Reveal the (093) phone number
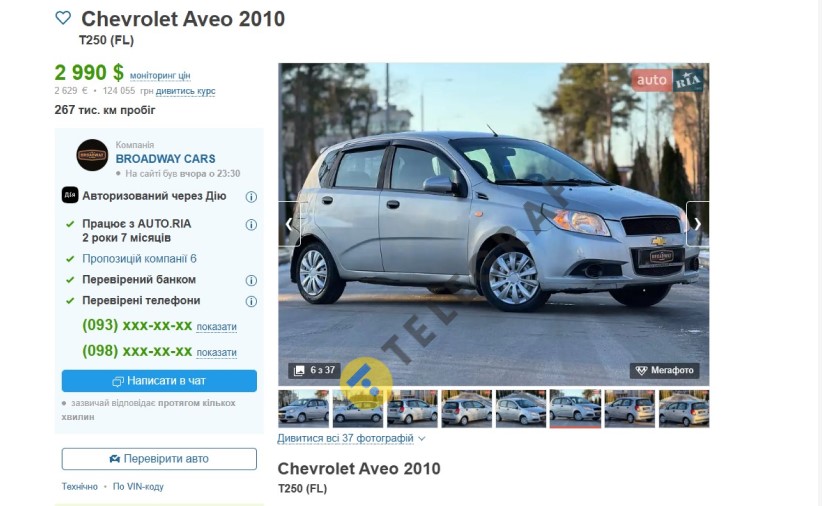 (x=217, y=327)
